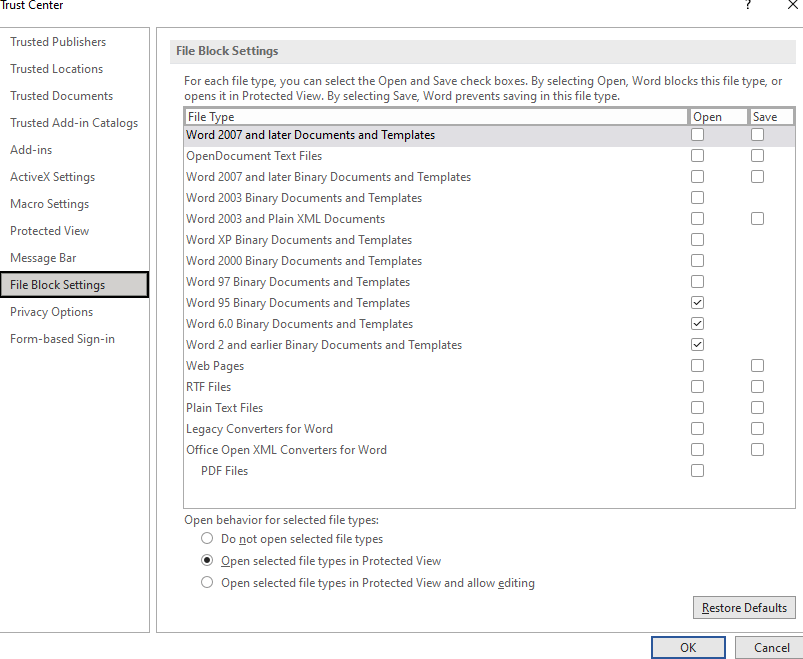The image size is (803, 659).
Task: Click the Save column header
Action: coord(772,117)
